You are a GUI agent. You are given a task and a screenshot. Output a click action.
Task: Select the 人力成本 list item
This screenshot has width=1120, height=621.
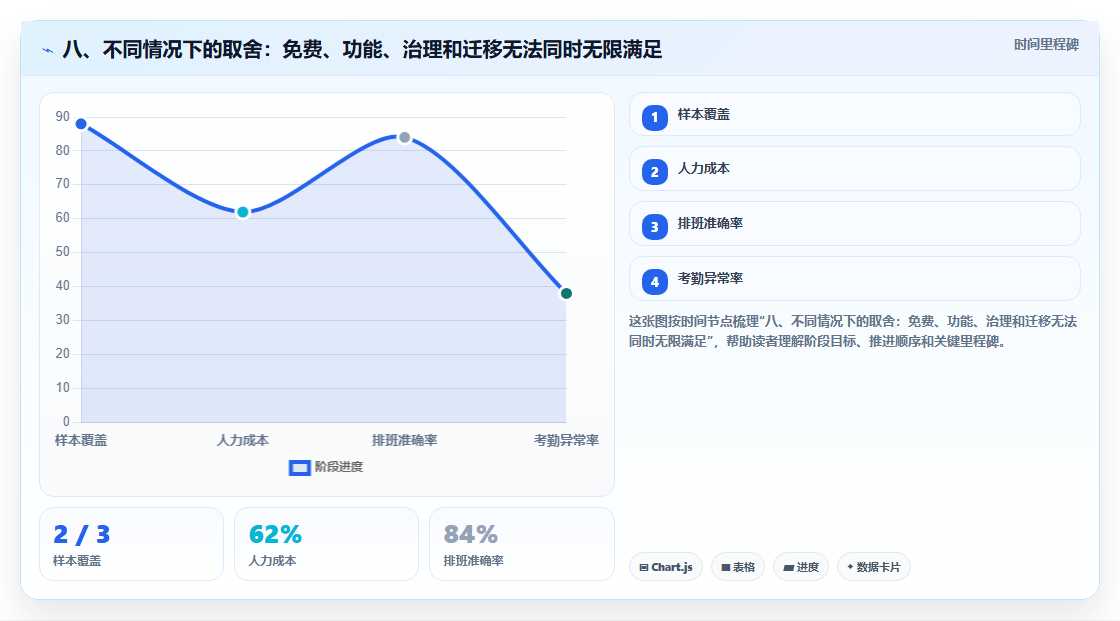click(x=854, y=169)
